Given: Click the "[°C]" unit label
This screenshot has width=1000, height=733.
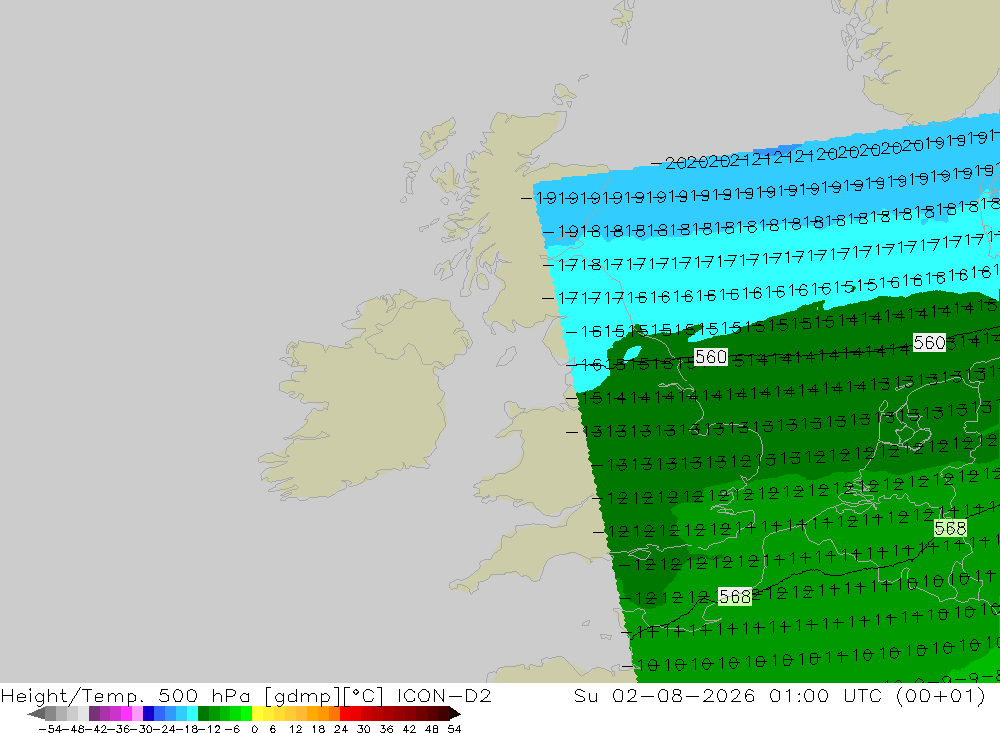Looking at the screenshot, I should click(363, 695).
